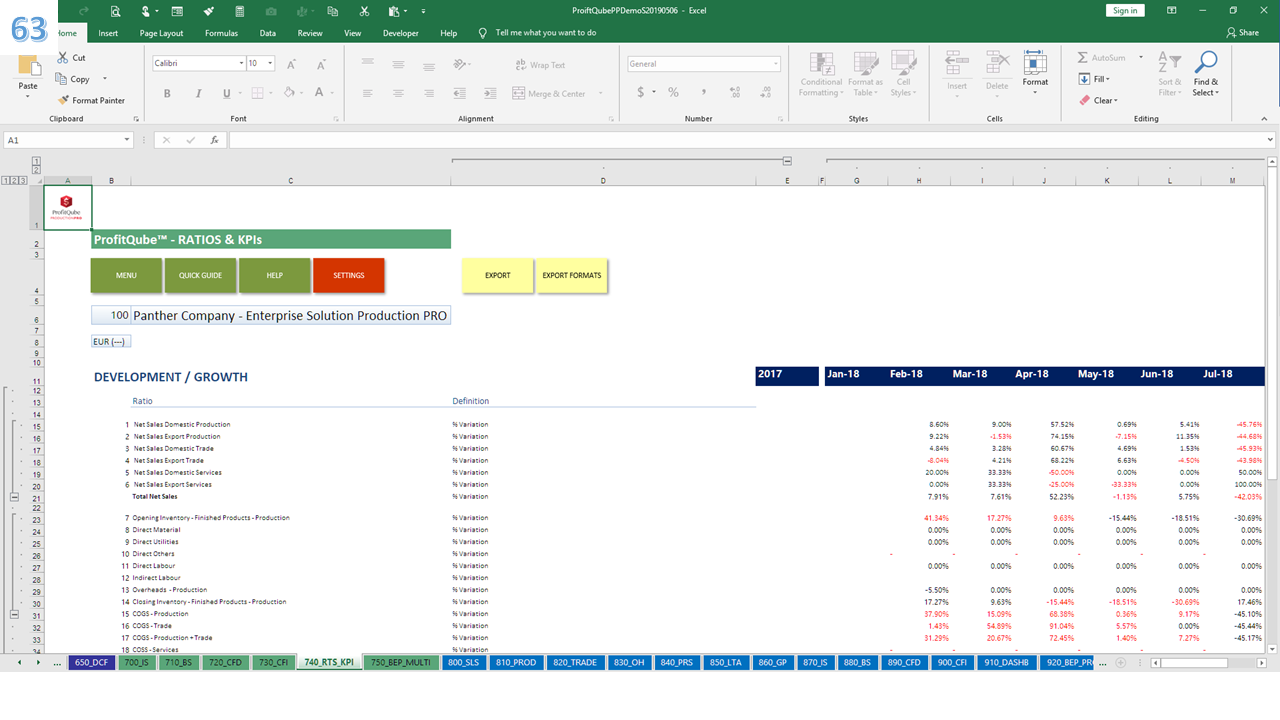Open the Formulas ribbon tab

coord(221,33)
